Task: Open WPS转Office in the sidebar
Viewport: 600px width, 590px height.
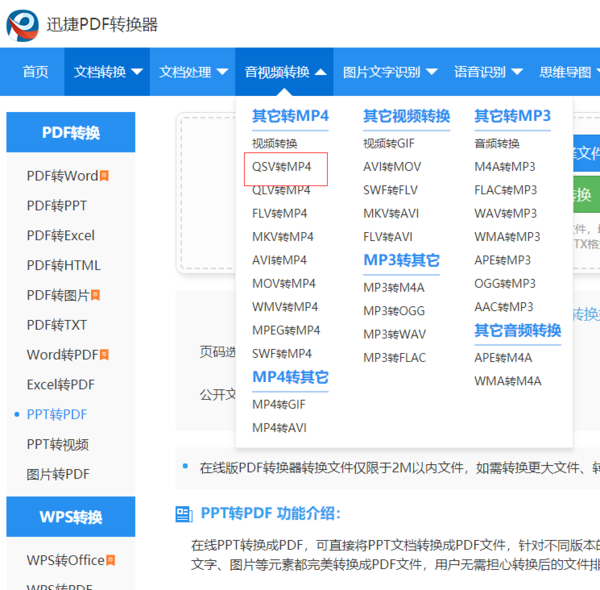Action: coord(65,560)
